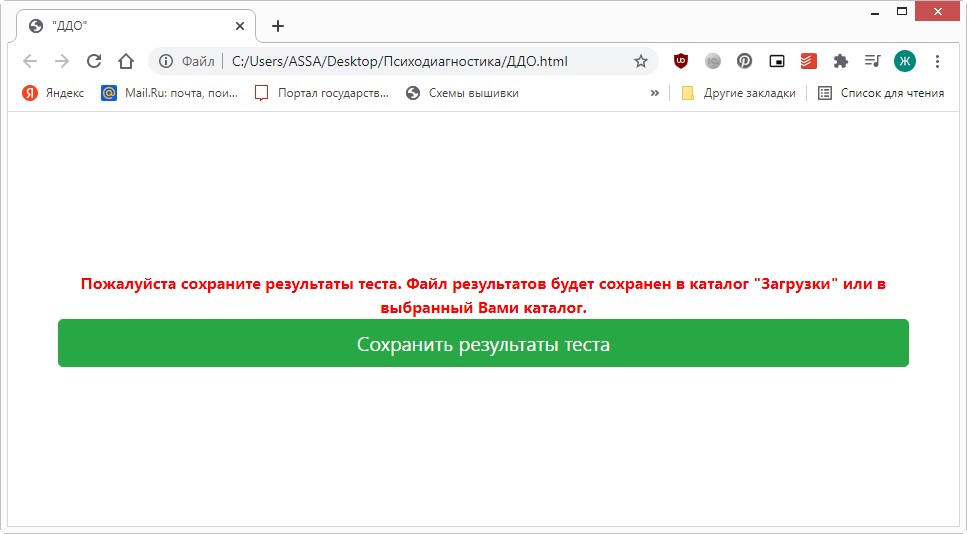The width and height of the screenshot is (967, 534).
Task: Open the Pinterest extension
Action: [744, 61]
